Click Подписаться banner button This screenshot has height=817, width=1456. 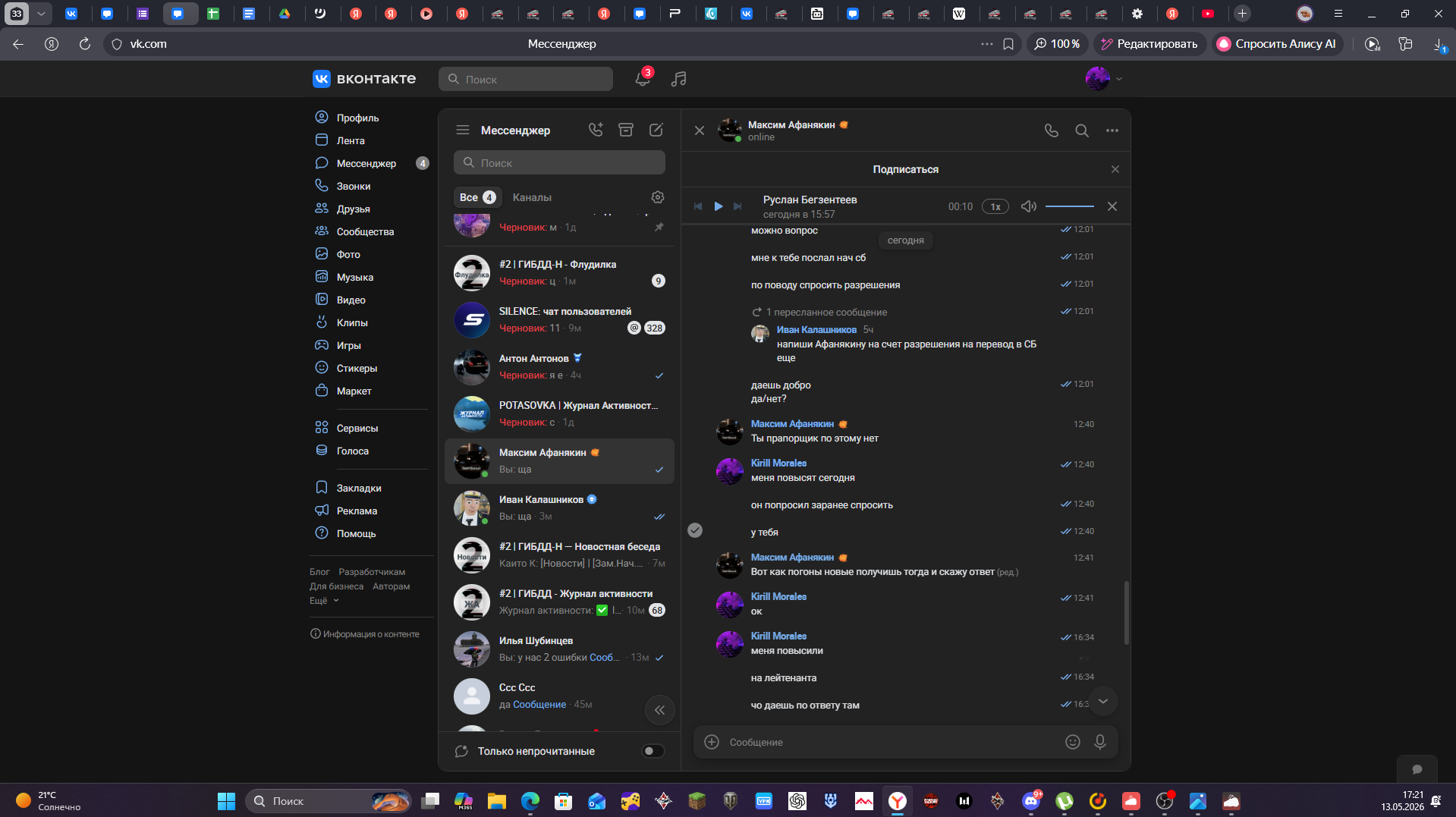point(905,169)
